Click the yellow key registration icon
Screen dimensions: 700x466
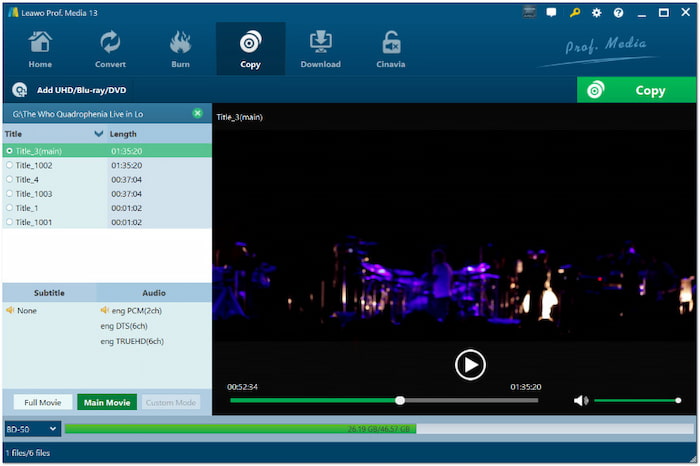[574, 13]
